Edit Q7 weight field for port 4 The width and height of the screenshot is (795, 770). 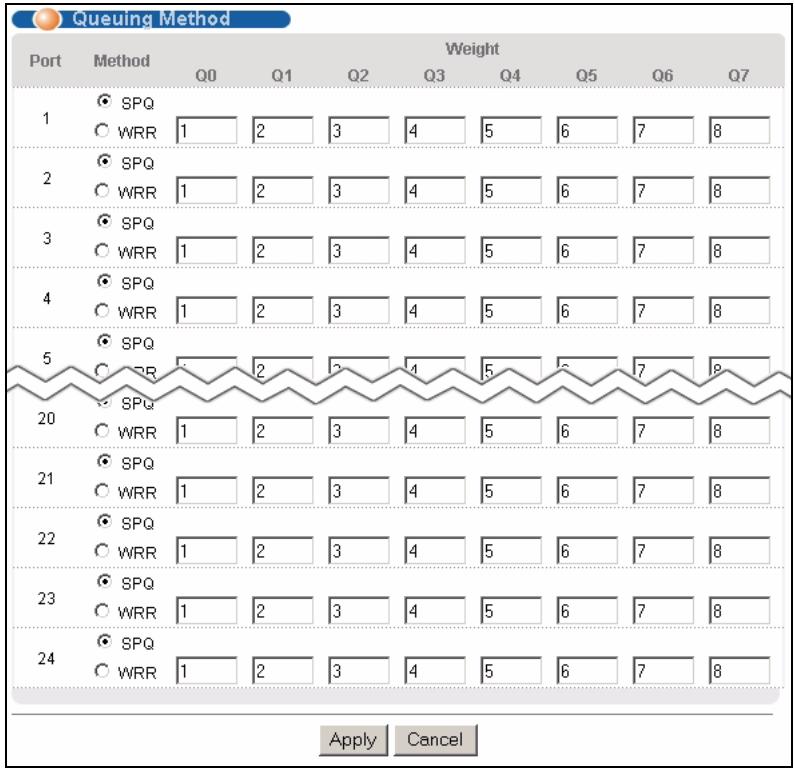point(739,310)
